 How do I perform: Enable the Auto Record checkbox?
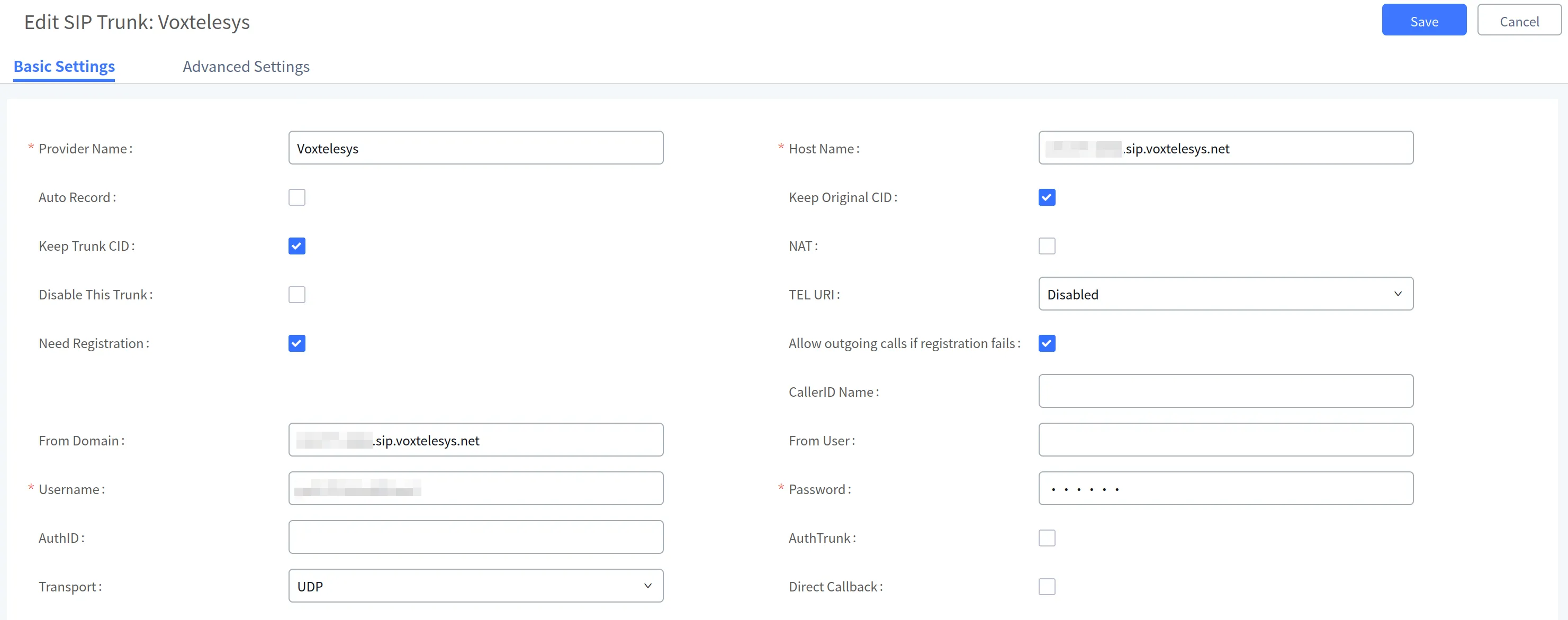coord(296,197)
